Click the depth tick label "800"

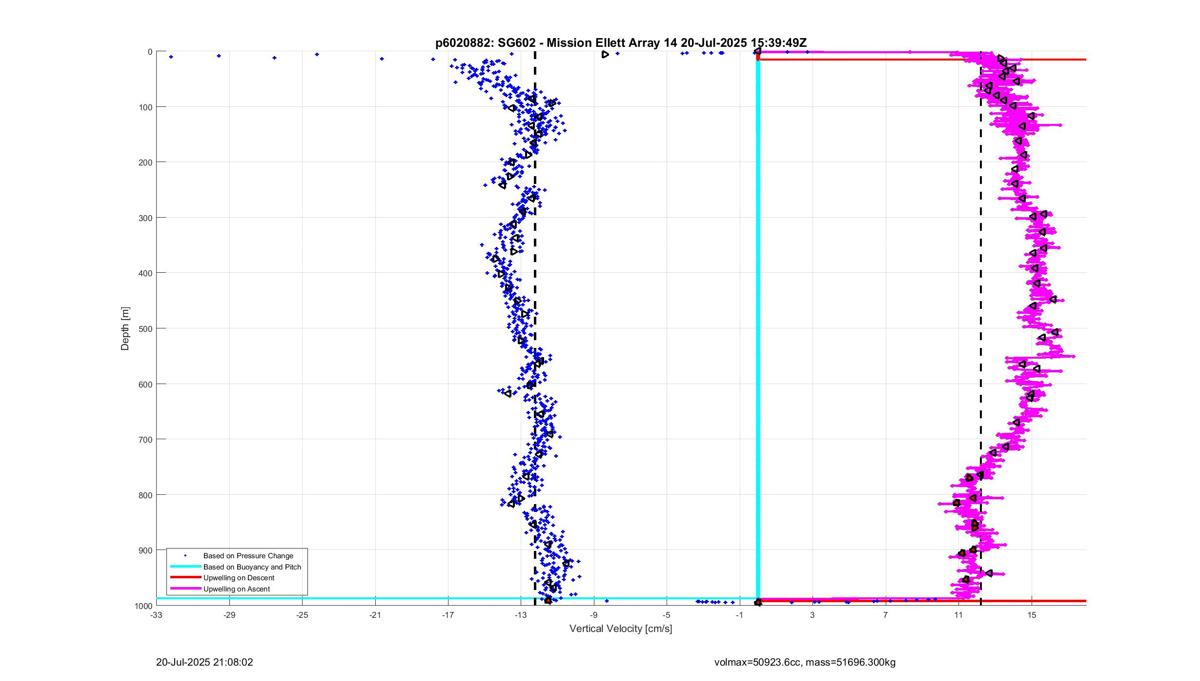(146, 495)
